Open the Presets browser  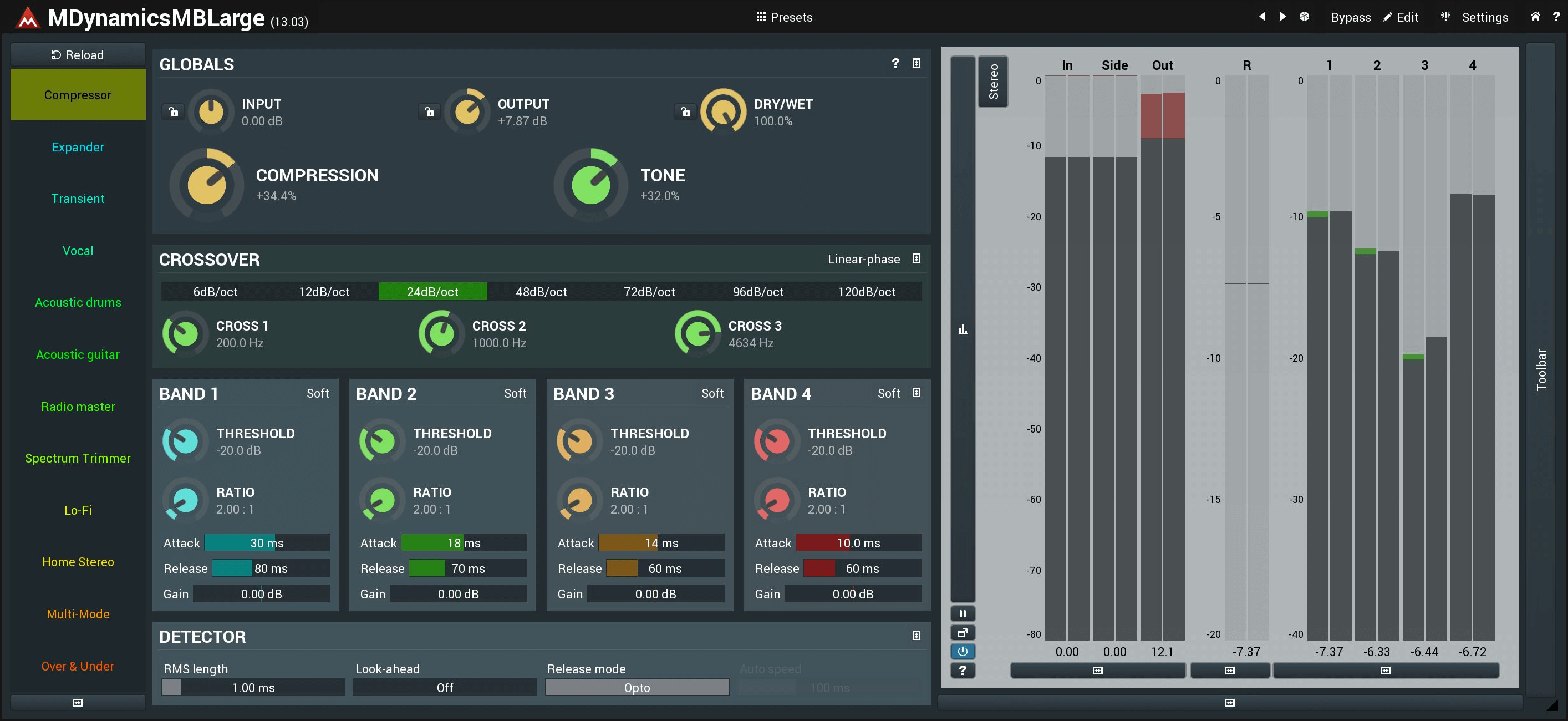(x=784, y=17)
